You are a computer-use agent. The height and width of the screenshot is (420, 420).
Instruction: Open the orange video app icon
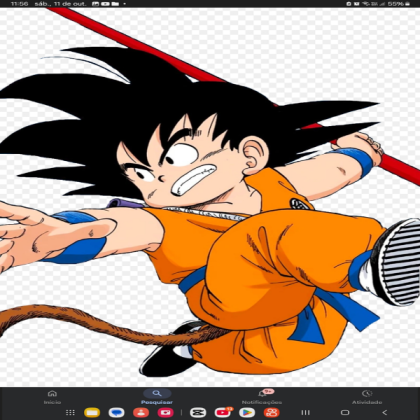point(272,413)
